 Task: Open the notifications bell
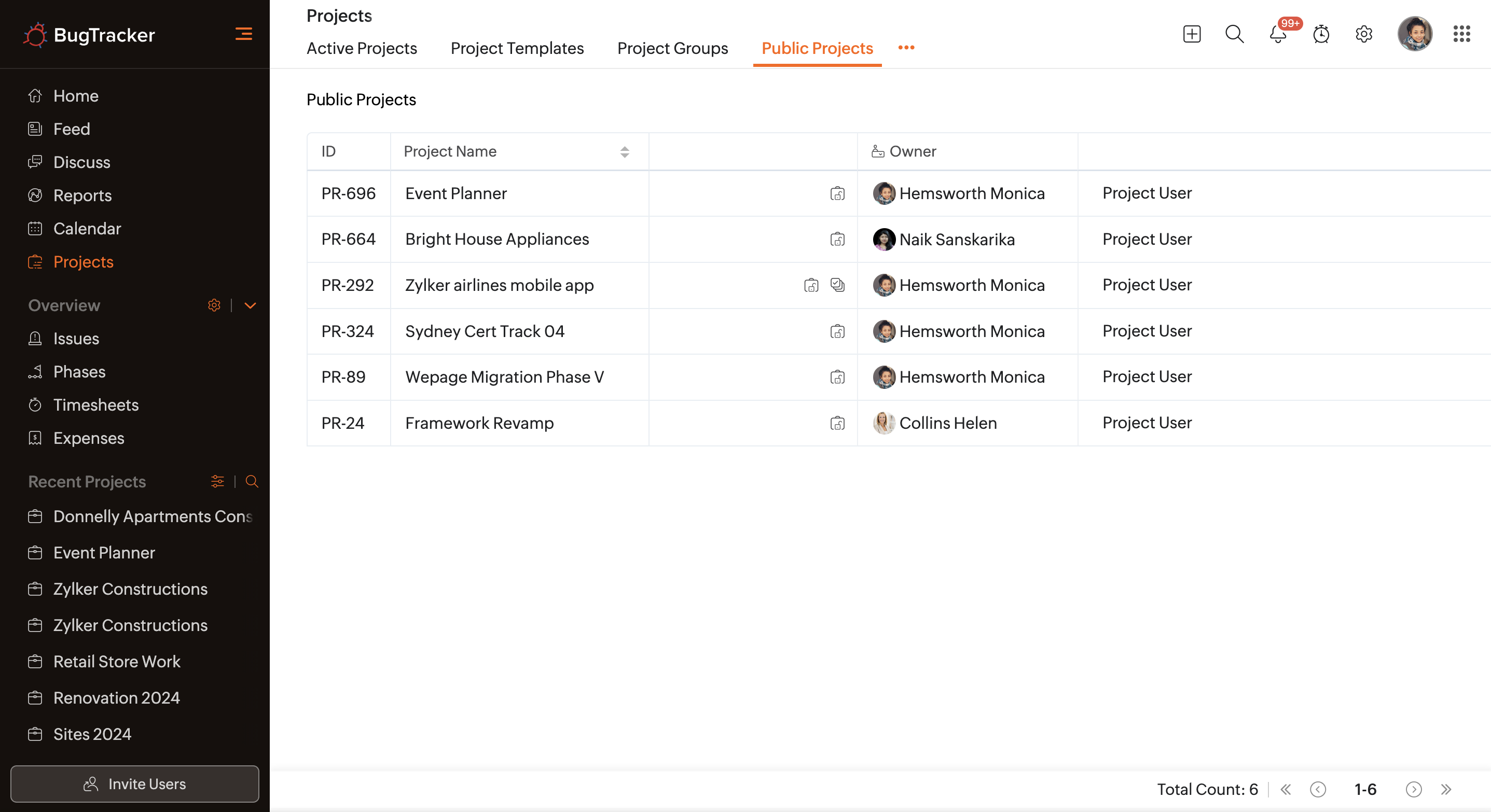click(x=1277, y=34)
